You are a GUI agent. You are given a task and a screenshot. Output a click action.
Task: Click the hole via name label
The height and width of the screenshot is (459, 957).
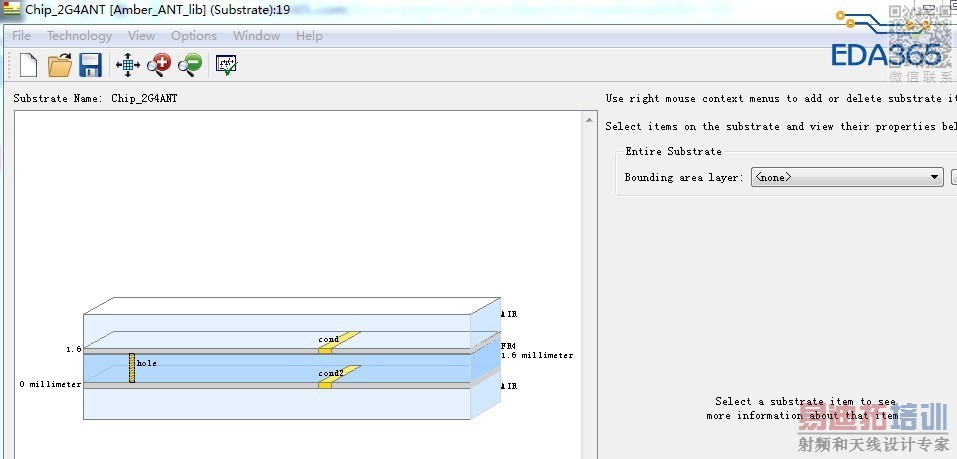[146, 363]
